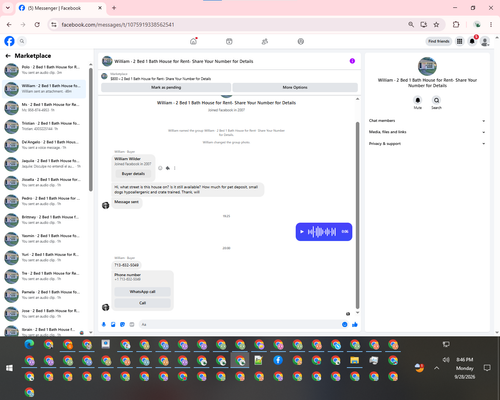Click the conversation info icon
Viewport: 500px width, 400px height.
352,61
